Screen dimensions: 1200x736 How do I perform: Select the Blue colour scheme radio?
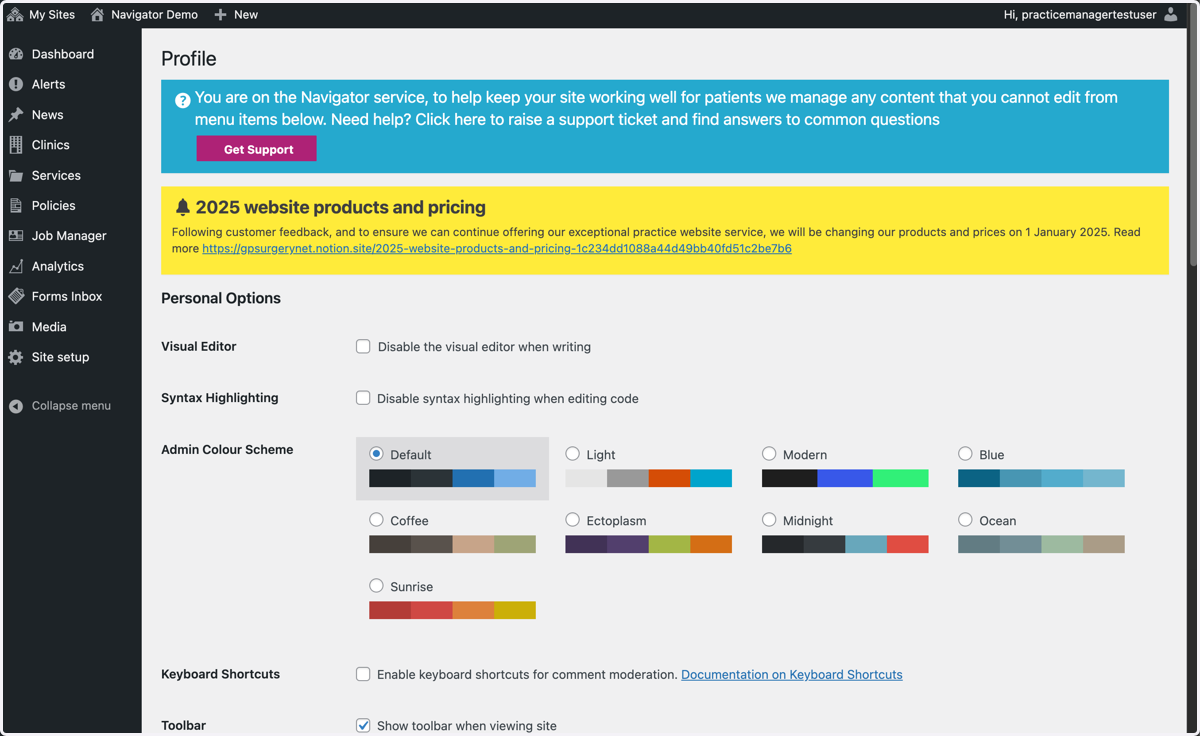click(965, 454)
